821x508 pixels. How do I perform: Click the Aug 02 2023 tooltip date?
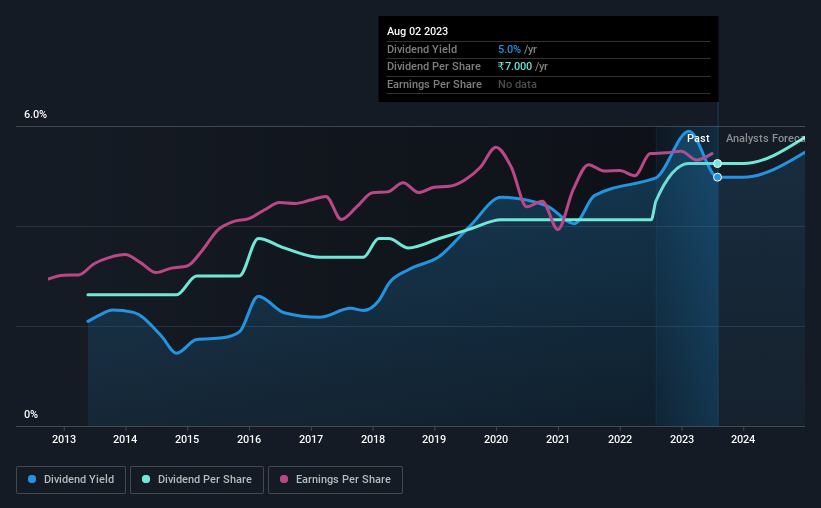417,31
